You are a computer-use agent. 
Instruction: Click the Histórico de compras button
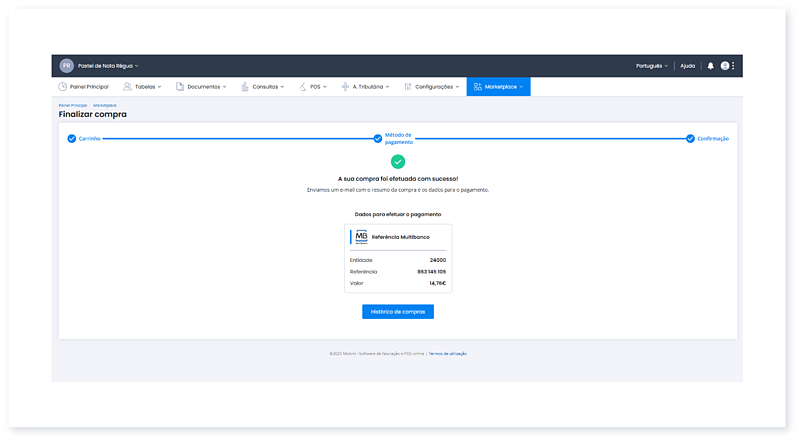coord(398,312)
